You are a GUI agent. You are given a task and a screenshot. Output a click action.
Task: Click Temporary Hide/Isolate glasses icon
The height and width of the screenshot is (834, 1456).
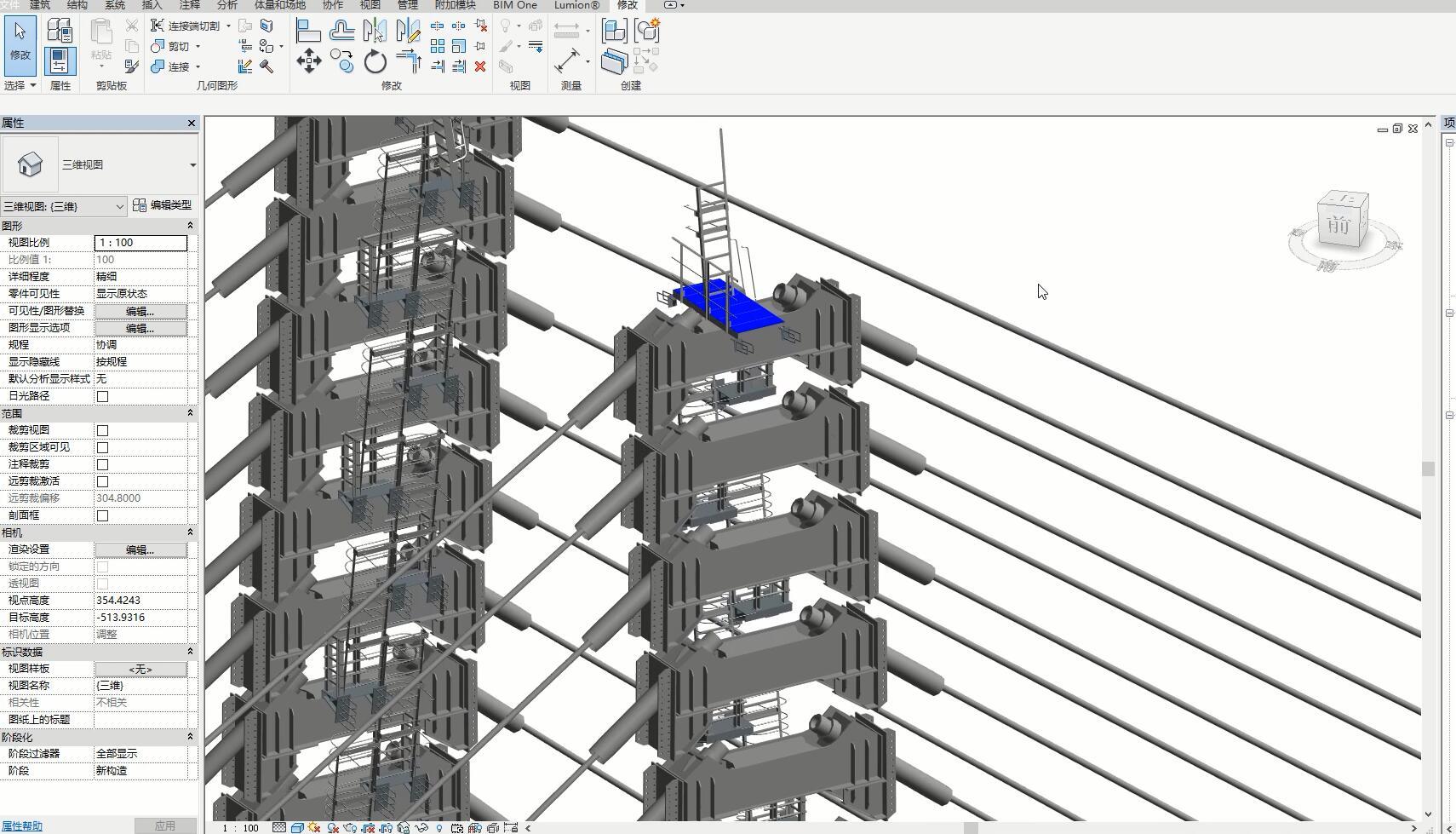[421, 827]
